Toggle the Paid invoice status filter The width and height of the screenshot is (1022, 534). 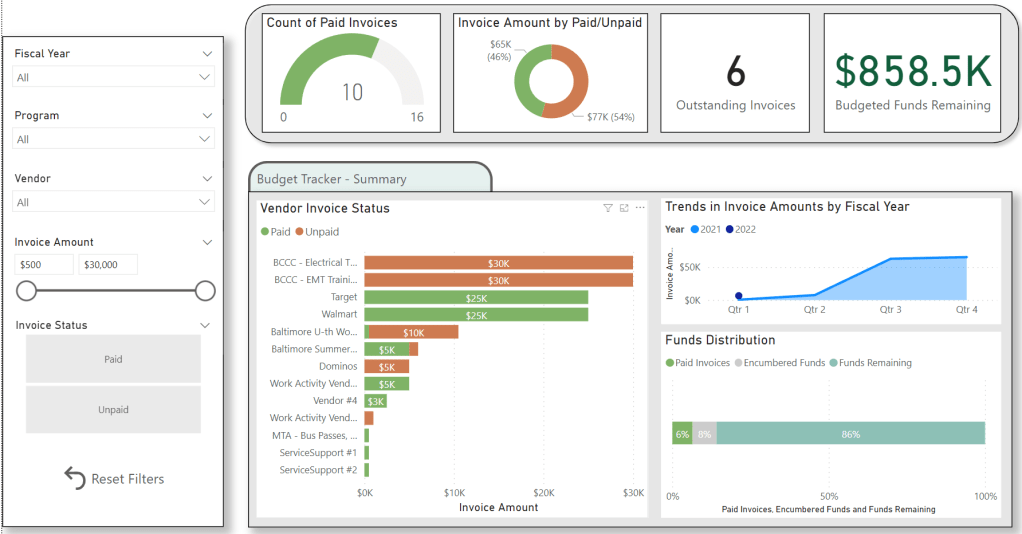tap(113, 359)
